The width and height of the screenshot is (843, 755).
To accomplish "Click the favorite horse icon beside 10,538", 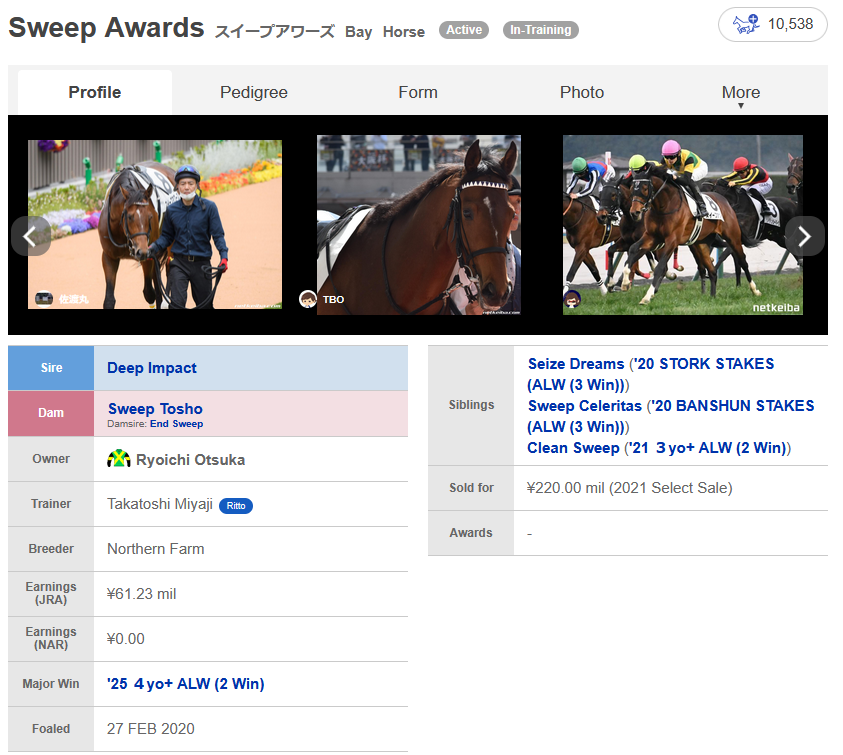I will click(747, 24).
